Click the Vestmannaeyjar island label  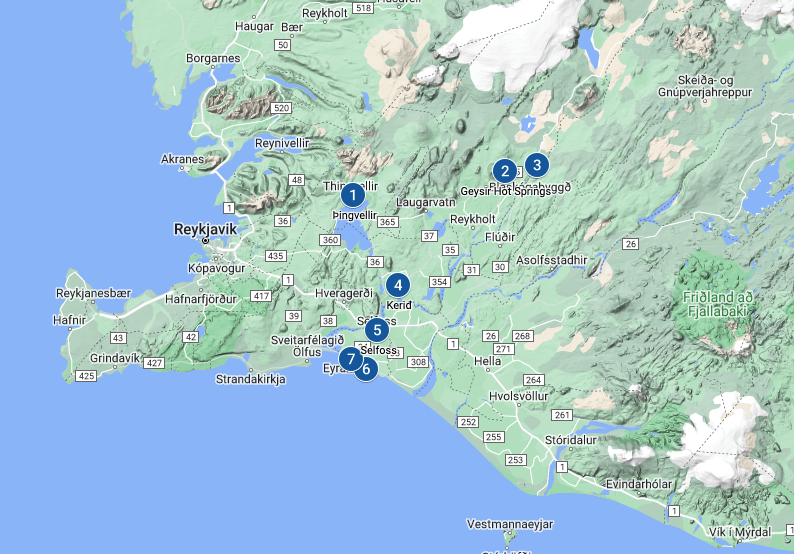tap(510, 524)
